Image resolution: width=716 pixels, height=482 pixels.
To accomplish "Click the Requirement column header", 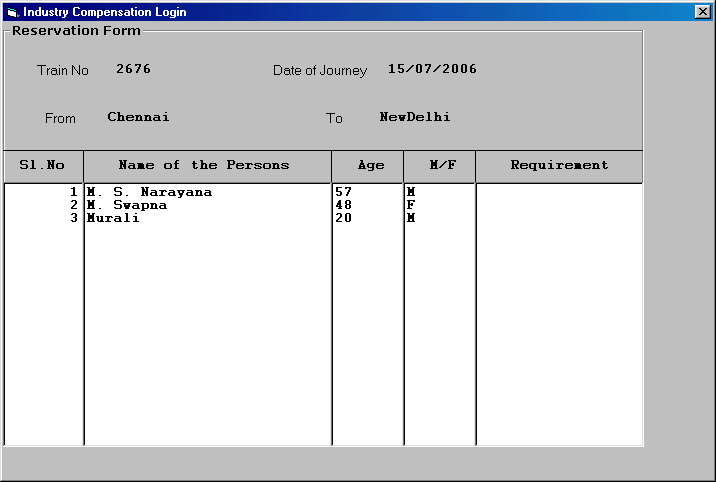I will tap(559, 167).
